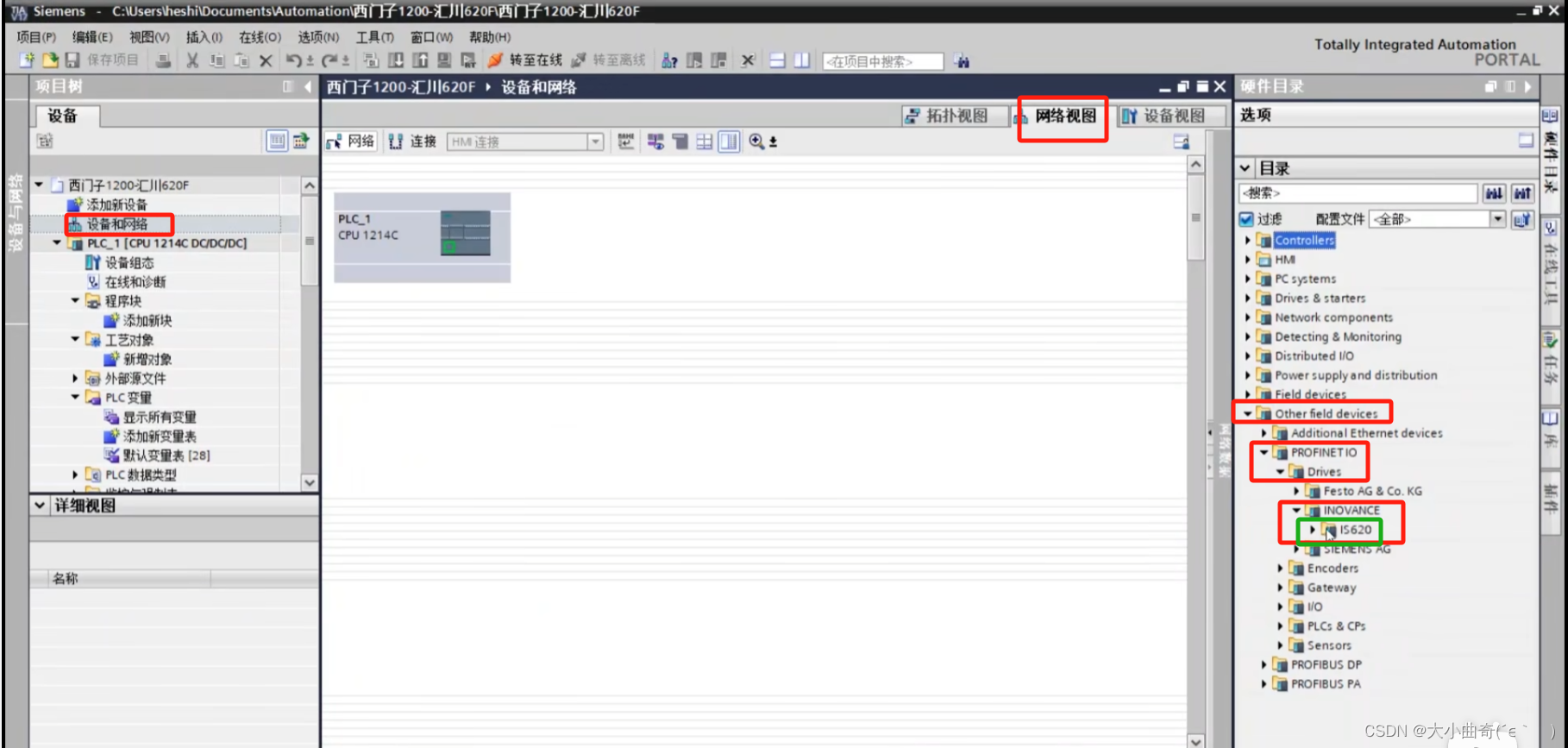Viewport: 1568px width, 748px height.
Task: Expand the Drives & starters folder
Action: tap(1247, 299)
